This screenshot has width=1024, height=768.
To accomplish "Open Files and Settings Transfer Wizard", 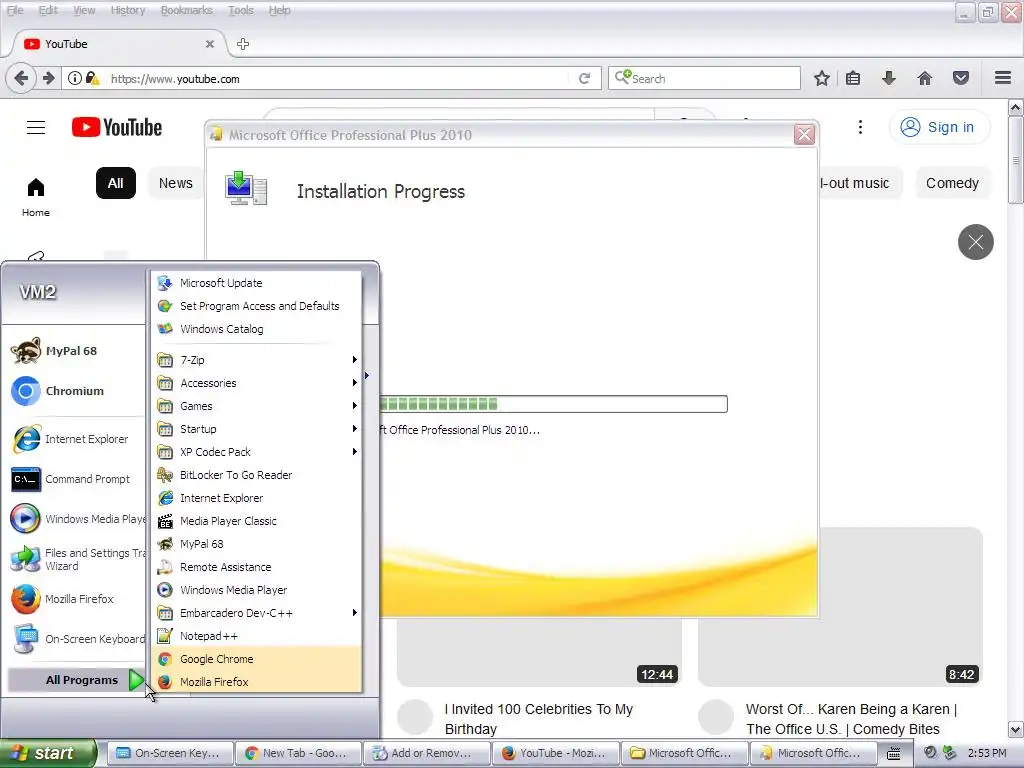I will pos(77,559).
